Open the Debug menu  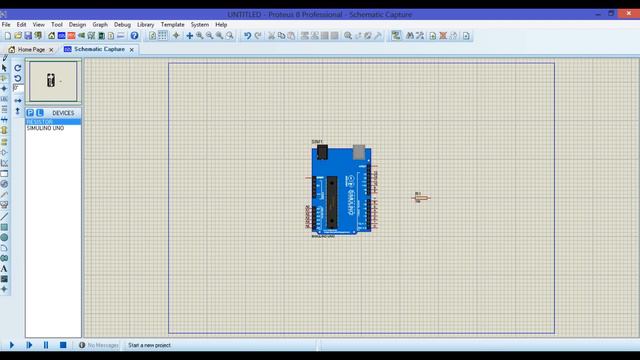point(122,25)
